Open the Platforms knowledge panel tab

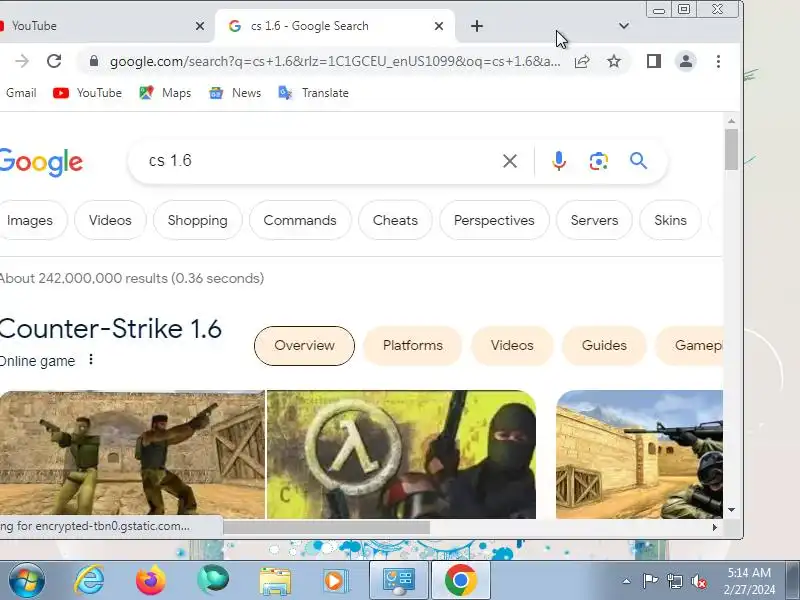[x=413, y=346]
